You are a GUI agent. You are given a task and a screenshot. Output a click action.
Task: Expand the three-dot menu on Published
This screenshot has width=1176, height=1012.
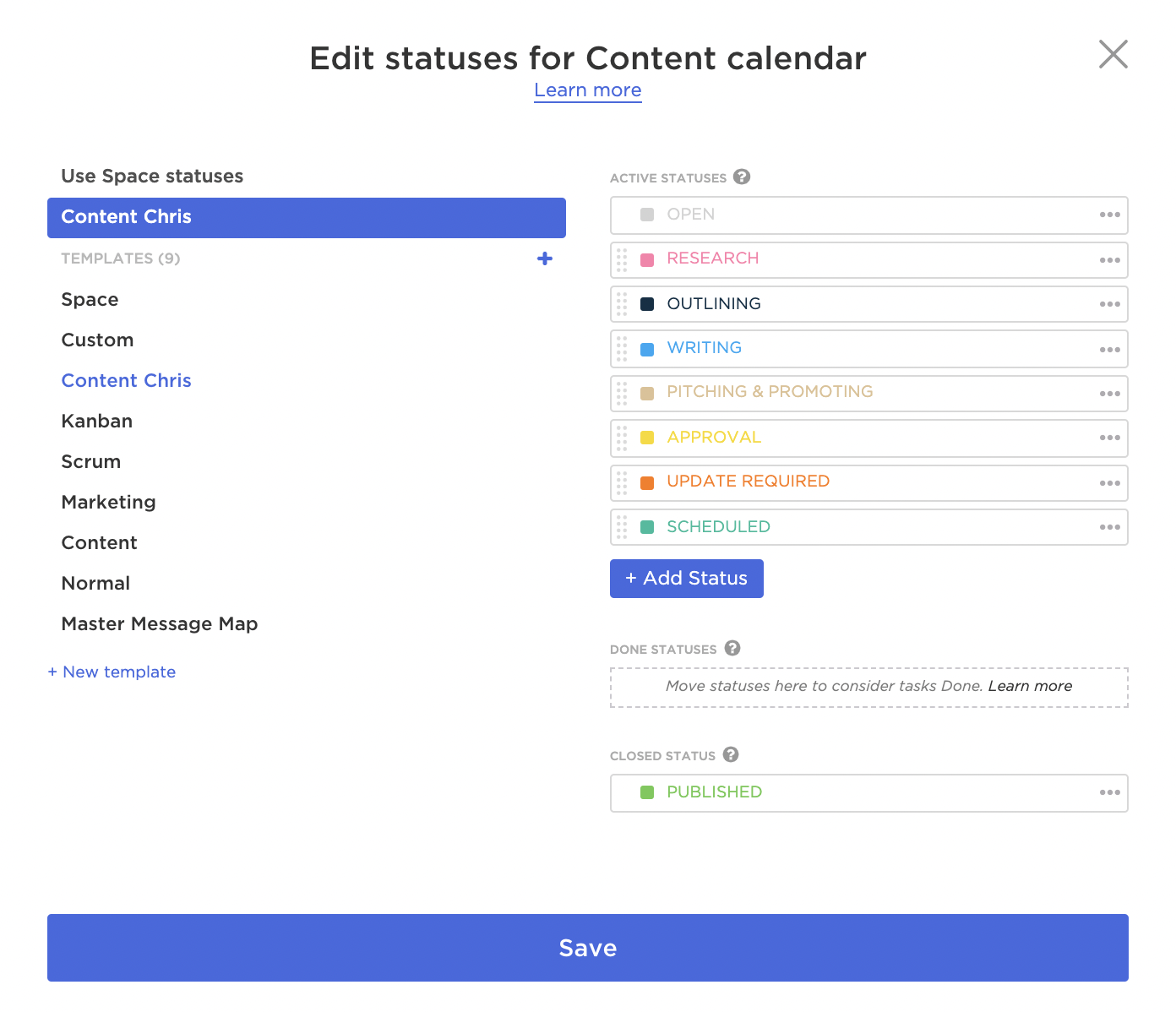coord(1109,793)
